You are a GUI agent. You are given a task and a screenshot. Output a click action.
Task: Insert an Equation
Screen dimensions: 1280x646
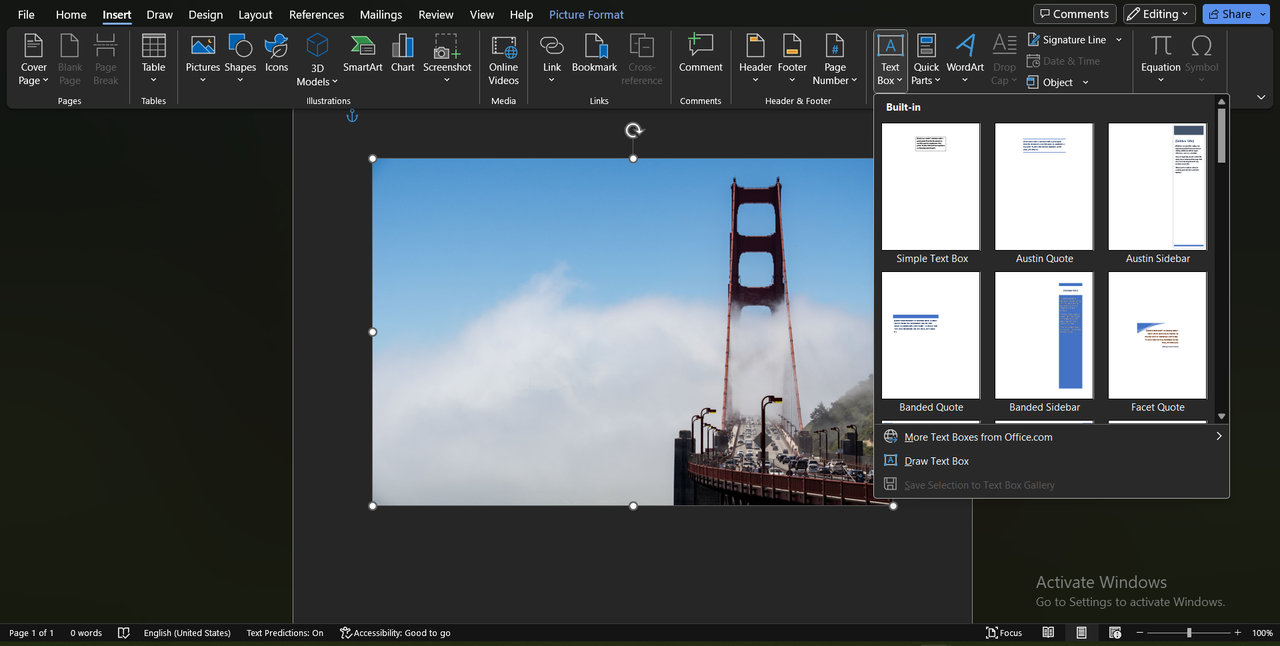pyautogui.click(x=1161, y=60)
